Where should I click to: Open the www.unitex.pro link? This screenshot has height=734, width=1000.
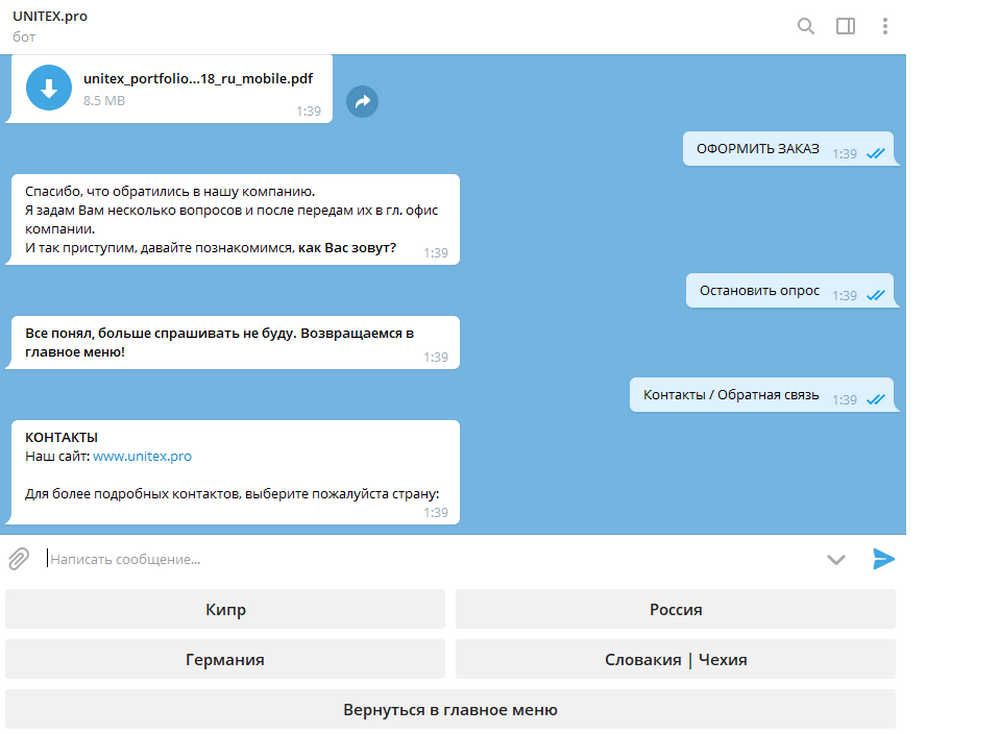point(142,456)
